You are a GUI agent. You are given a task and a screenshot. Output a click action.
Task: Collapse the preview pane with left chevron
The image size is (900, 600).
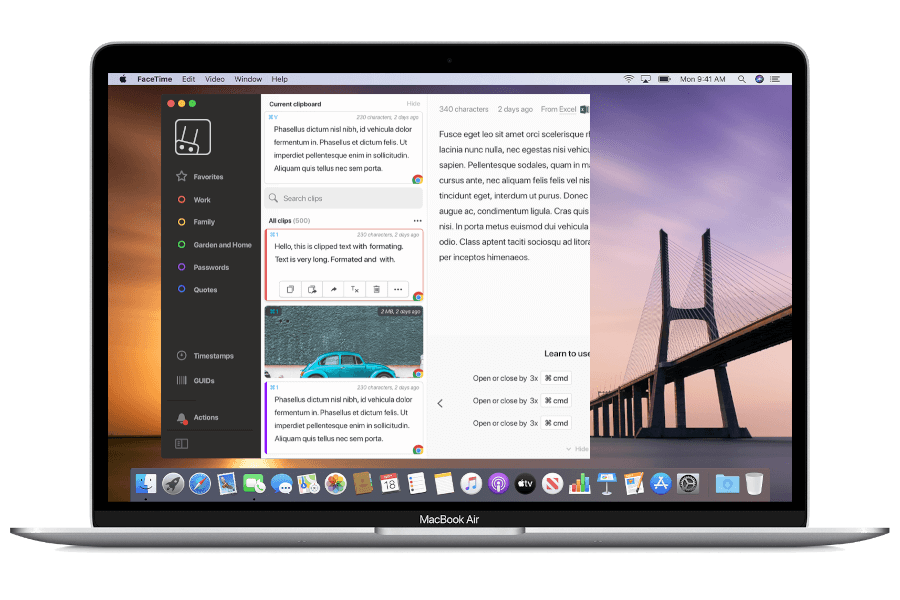(440, 403)
